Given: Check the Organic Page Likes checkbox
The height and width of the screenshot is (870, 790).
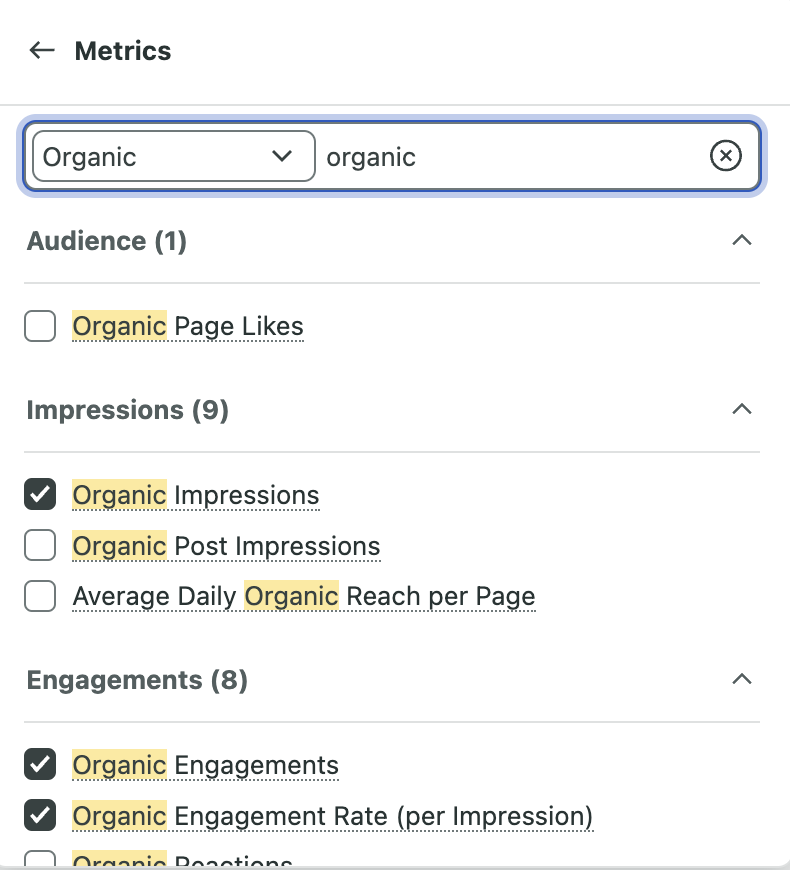Looking at the screenshot, I should pyautogui.click(x=40, y=326).
